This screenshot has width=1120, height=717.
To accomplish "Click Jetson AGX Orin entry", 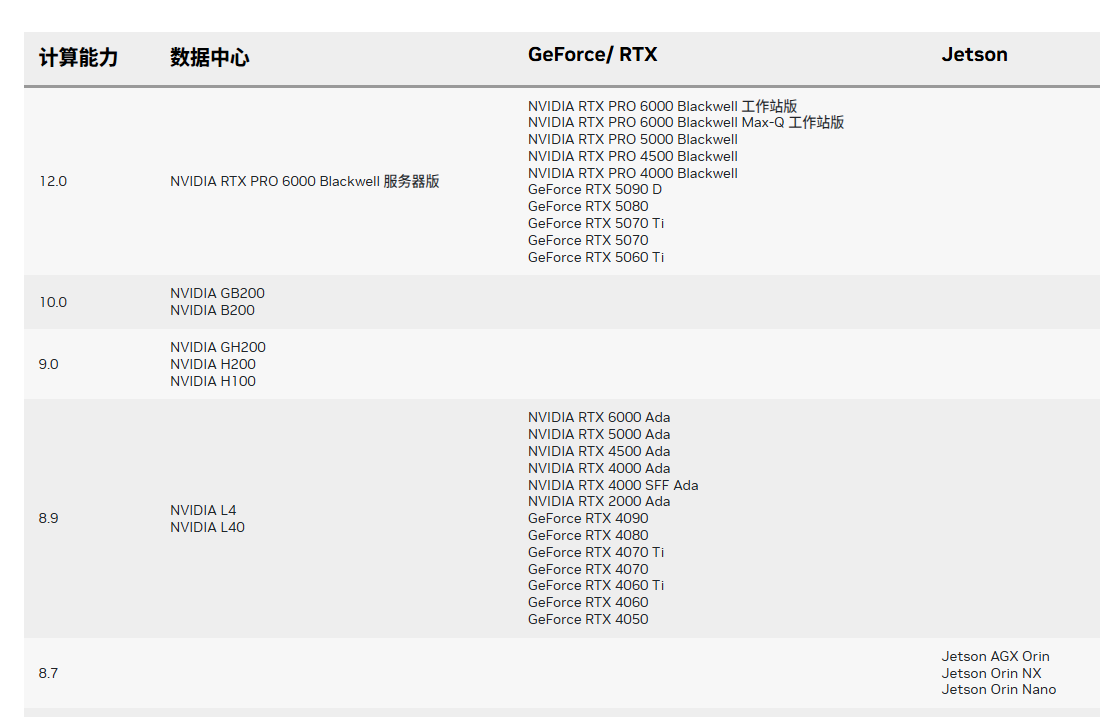I will [x=996, y=657].
